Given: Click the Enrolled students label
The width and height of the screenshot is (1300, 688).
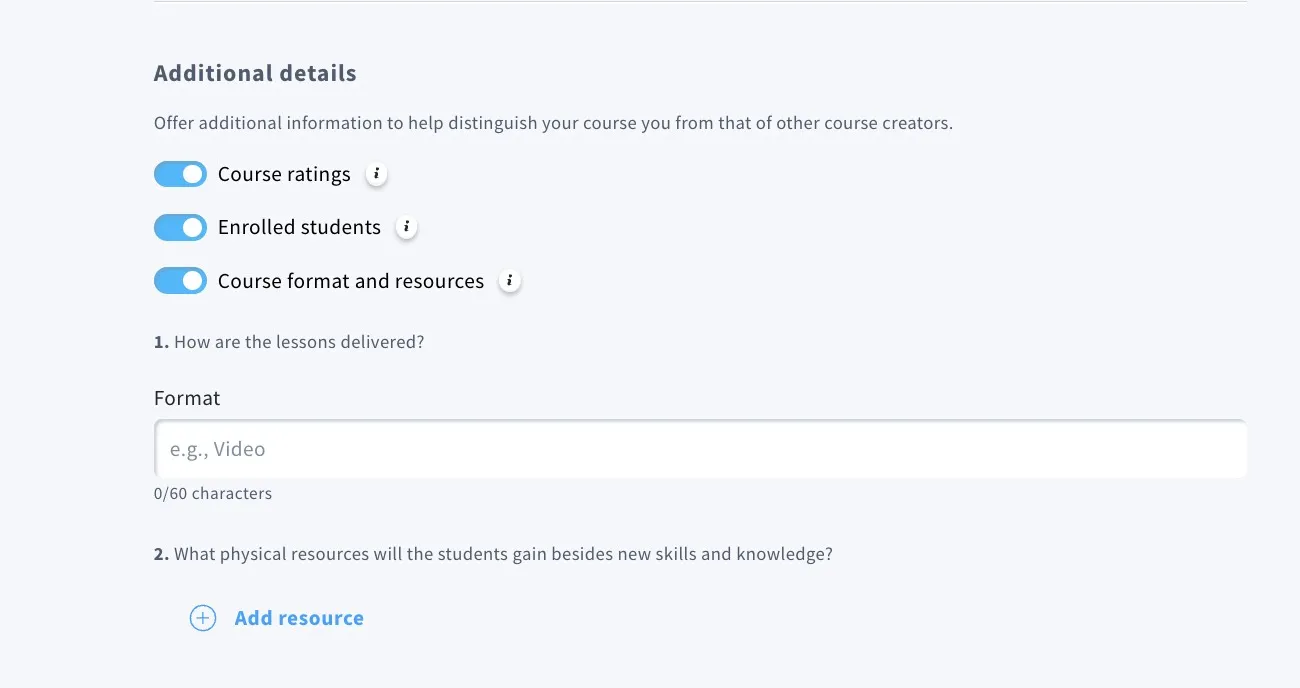Looking at the screenshot, I should pyautogui.click(x=299, y=227).
